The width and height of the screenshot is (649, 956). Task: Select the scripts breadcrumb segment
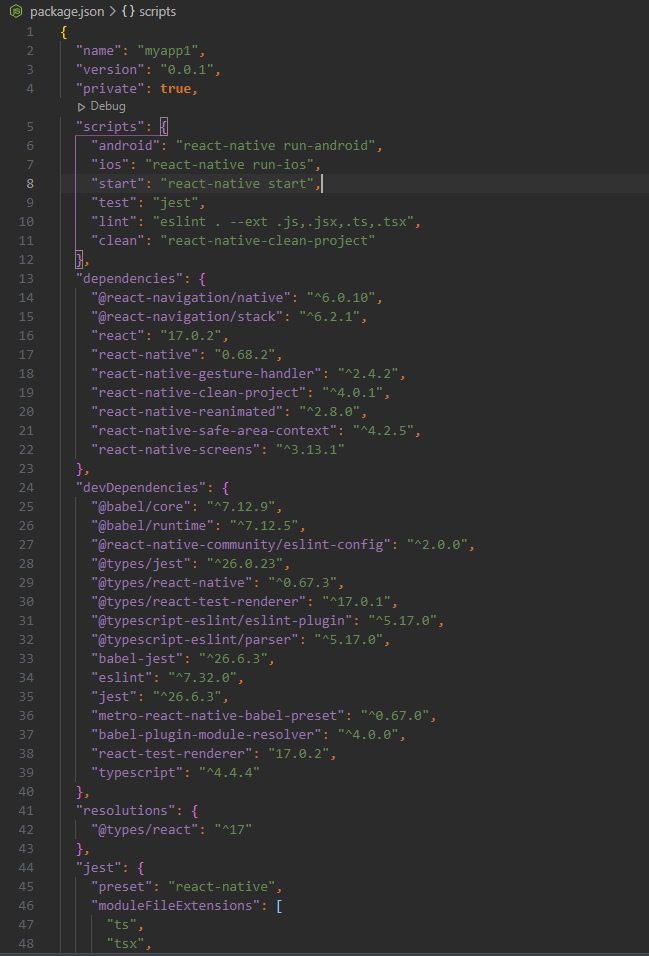coord(157,12)
